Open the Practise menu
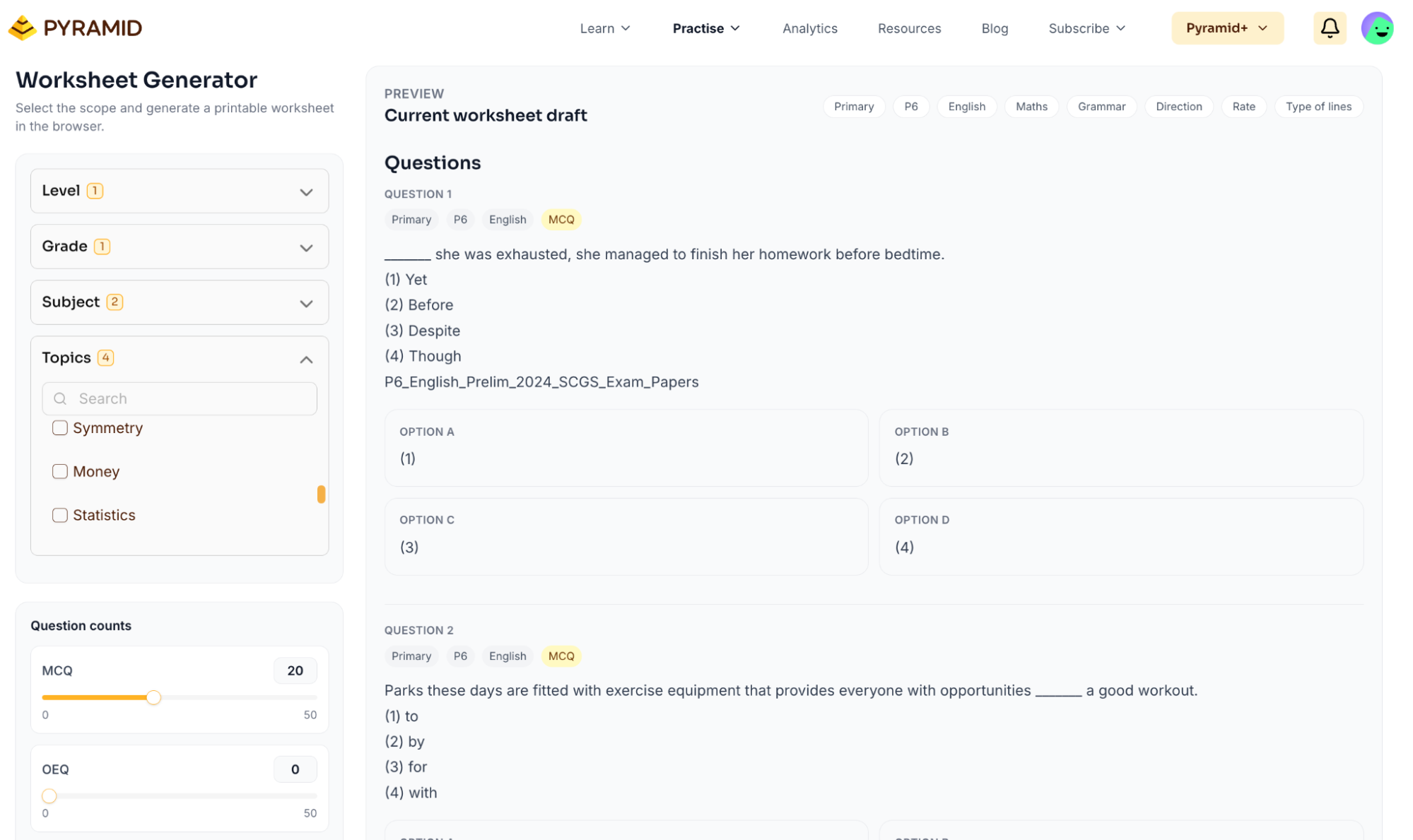This screenshot has height=840, width=1413. [x=705, y=28]
